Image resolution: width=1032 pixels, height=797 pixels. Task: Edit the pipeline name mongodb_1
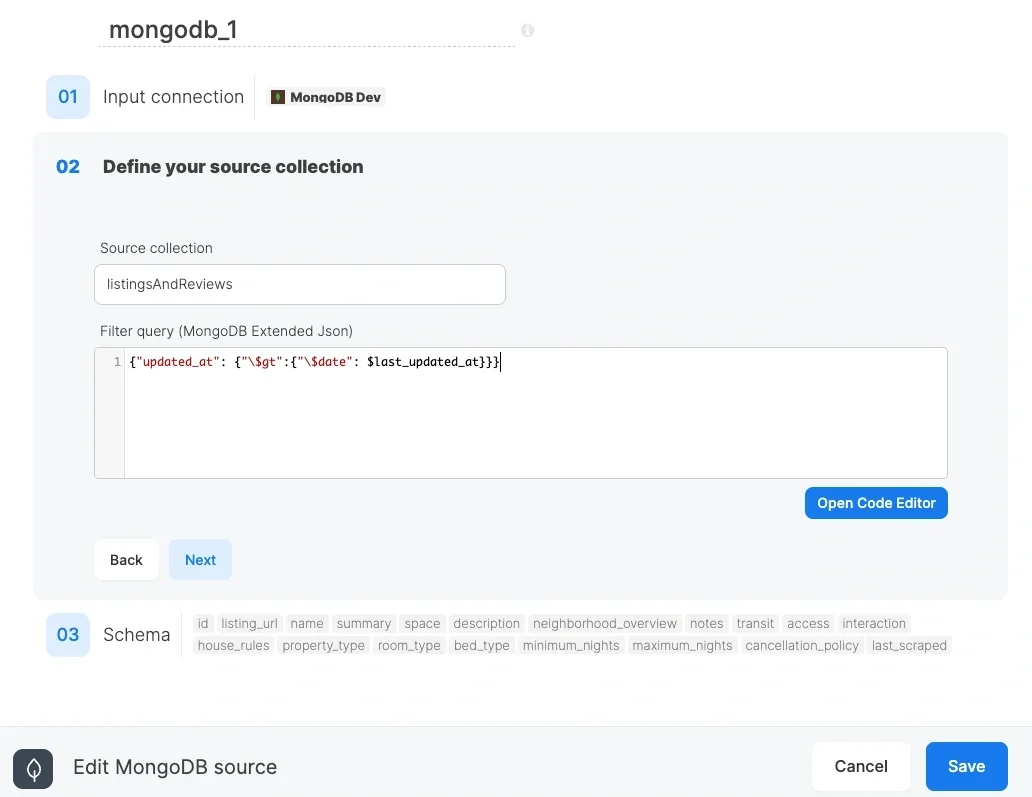(171, 30)
